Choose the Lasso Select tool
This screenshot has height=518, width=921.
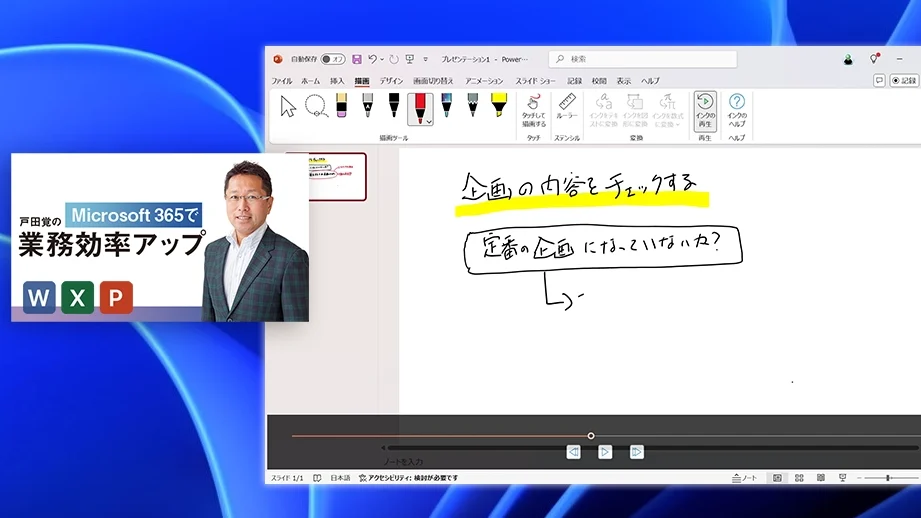coord(315,107)
